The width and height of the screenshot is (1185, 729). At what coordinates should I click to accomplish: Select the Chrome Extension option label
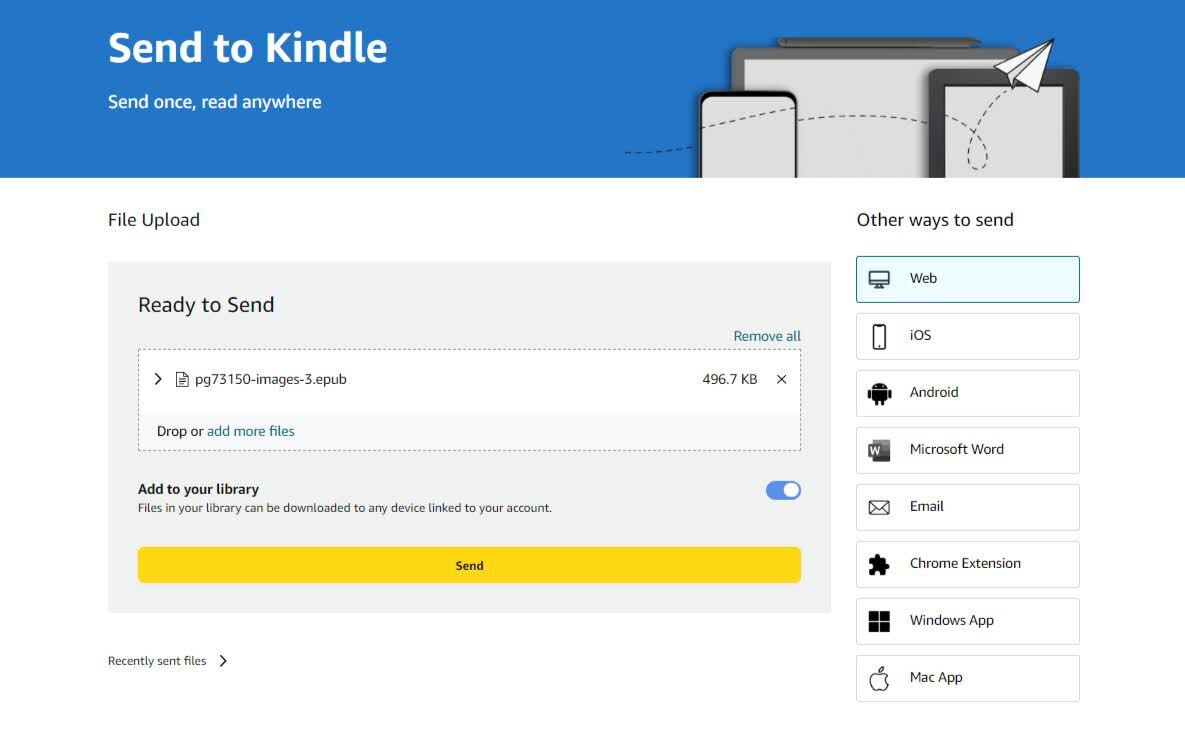click(965, 564)
